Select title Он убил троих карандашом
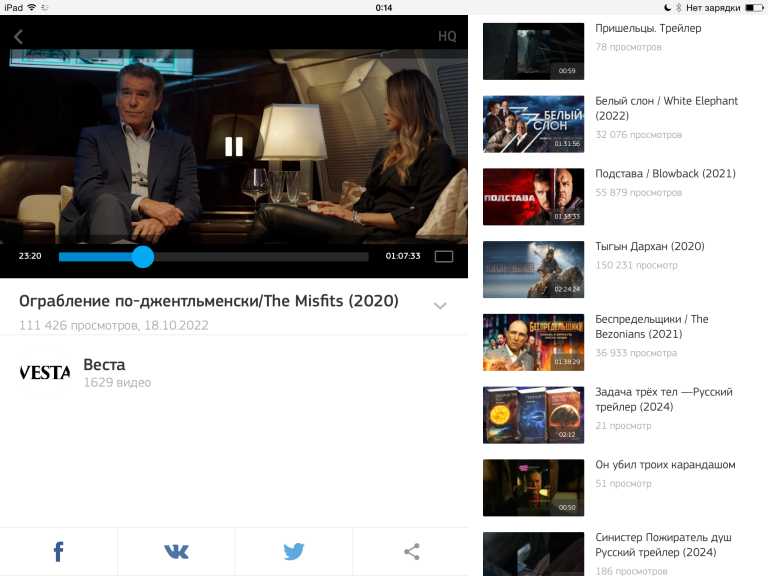Screen dimensions: 768x576 [665, 464]
